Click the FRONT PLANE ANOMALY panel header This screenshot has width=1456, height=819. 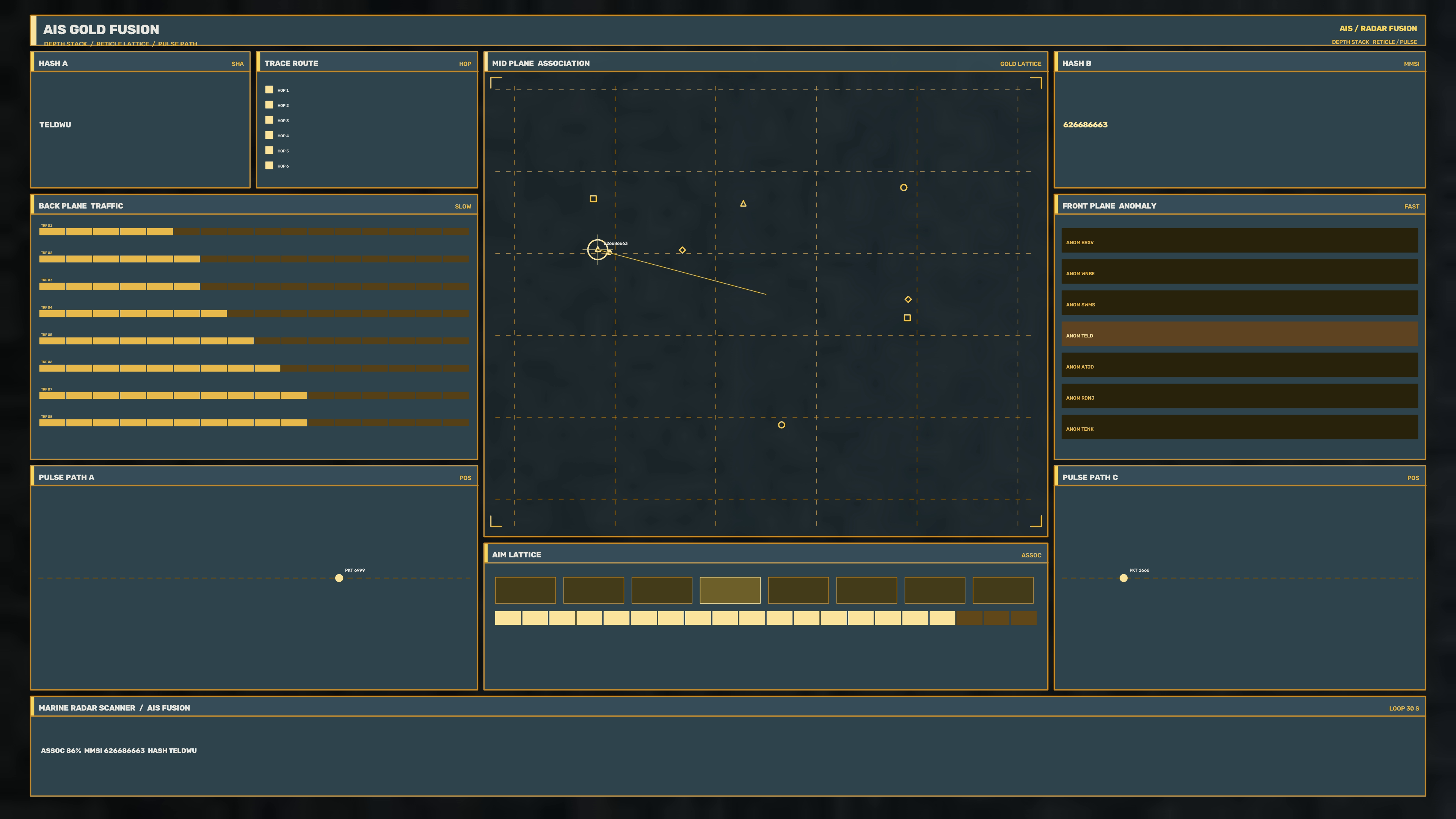click(1239, 205)
